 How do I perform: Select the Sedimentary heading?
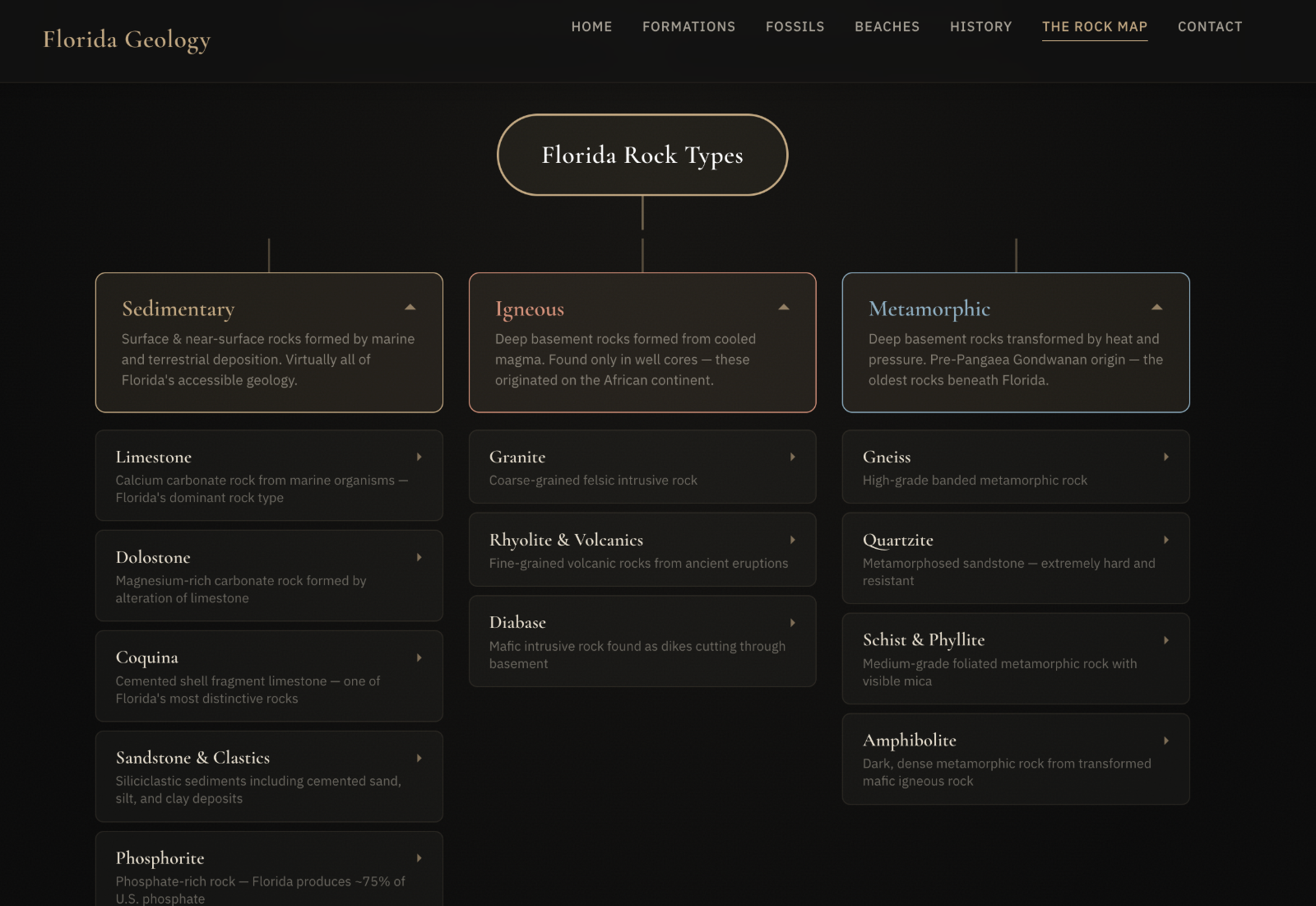(x=178, y=309)
